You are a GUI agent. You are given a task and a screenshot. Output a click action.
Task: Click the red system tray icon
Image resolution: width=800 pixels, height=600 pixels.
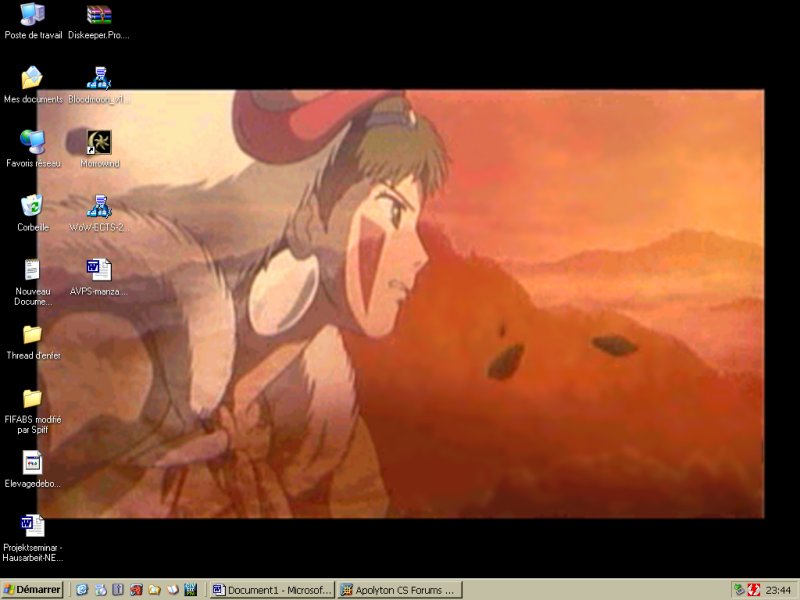point(754,590)
